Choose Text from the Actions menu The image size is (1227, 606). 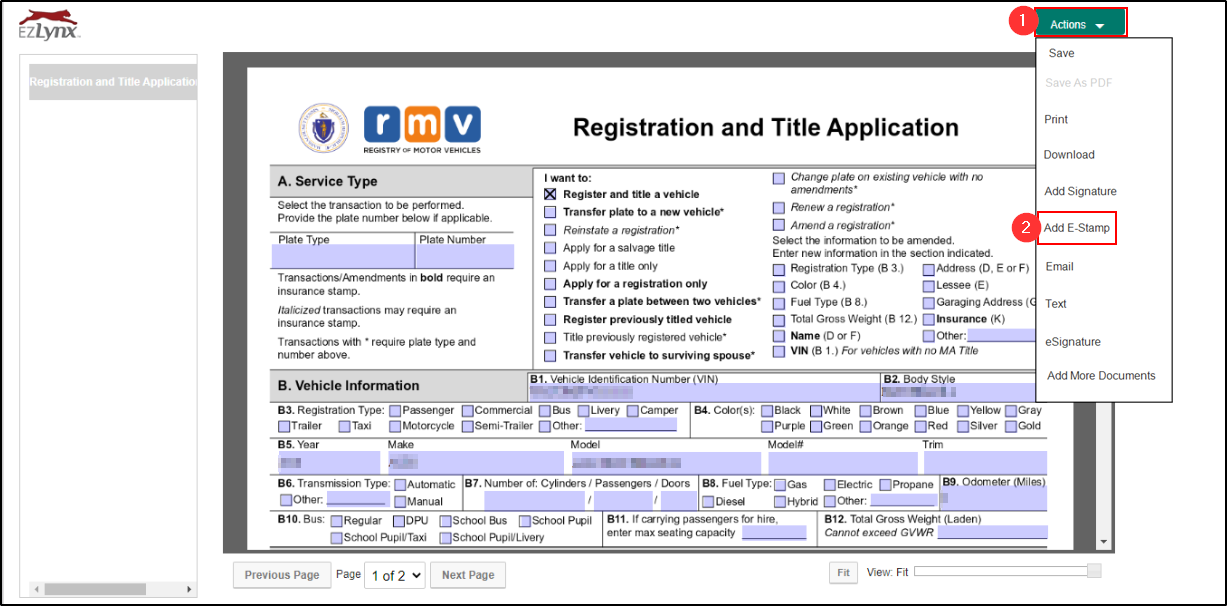point(1056,304)
